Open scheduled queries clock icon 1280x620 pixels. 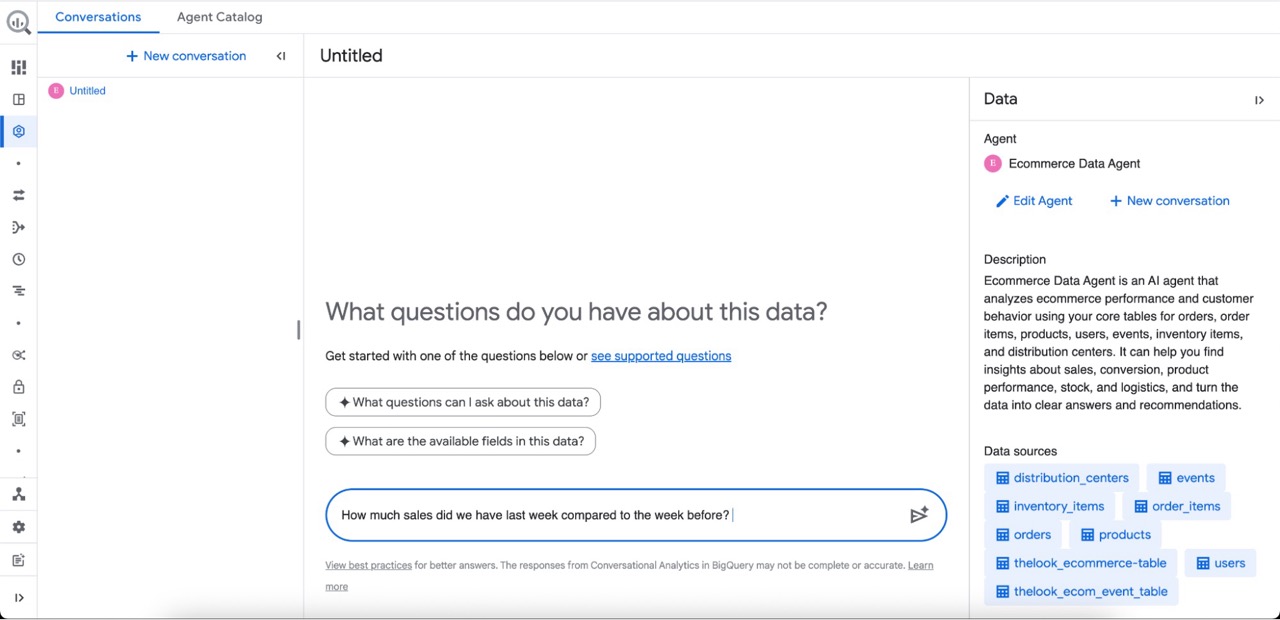point(18,259)
